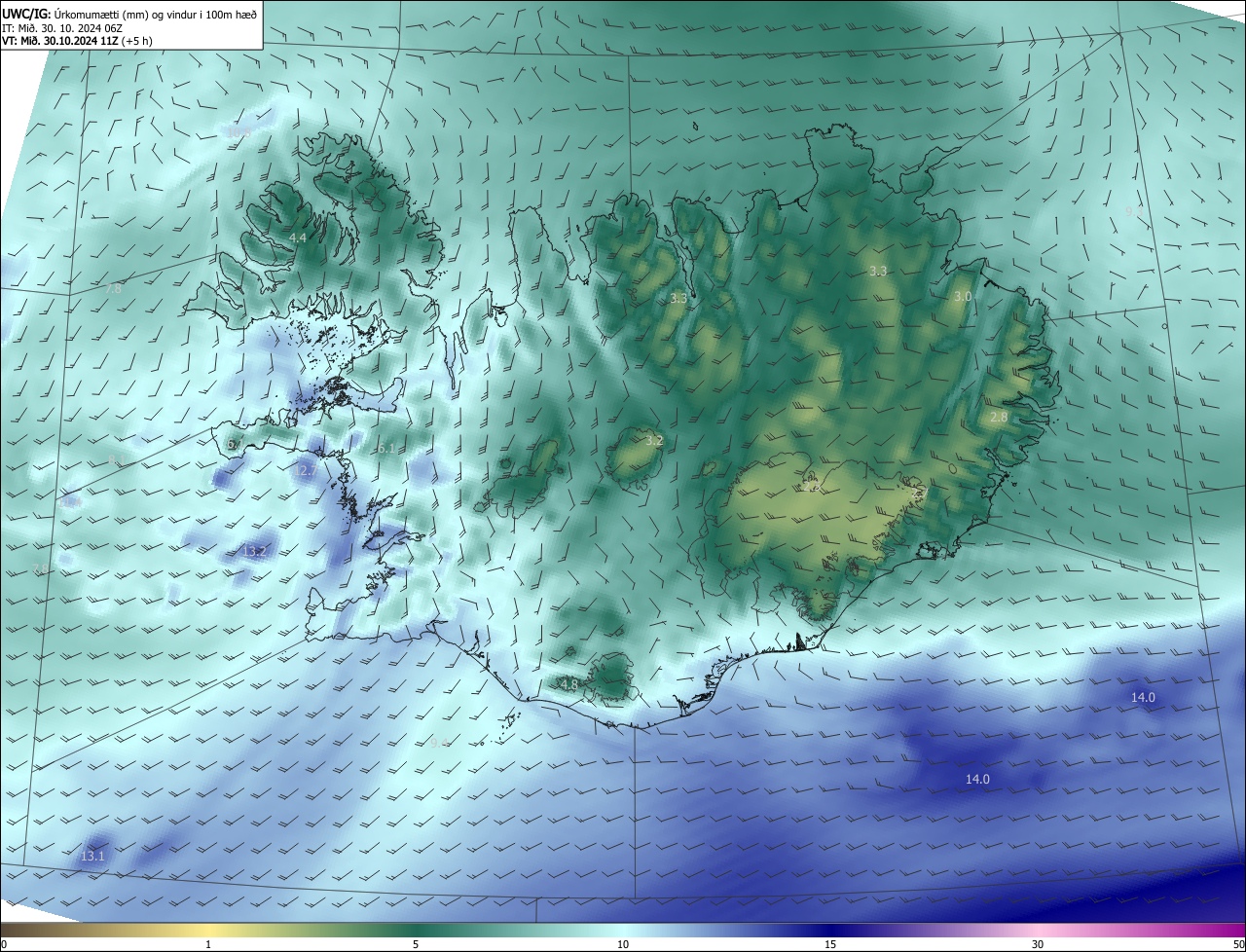Click the 5 tick on the color scale
This screenshot has width=1246, height=952.
(x=416, y=945)
